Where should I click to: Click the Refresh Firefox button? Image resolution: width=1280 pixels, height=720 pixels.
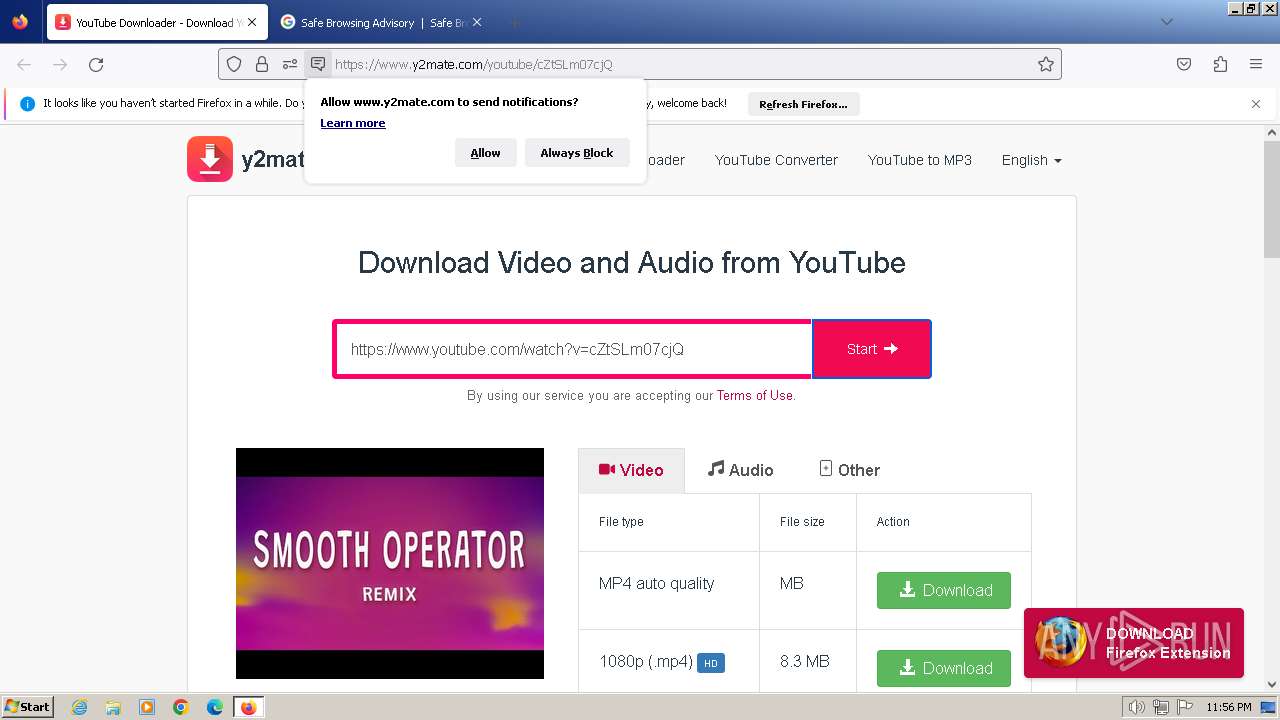[803, 104]
